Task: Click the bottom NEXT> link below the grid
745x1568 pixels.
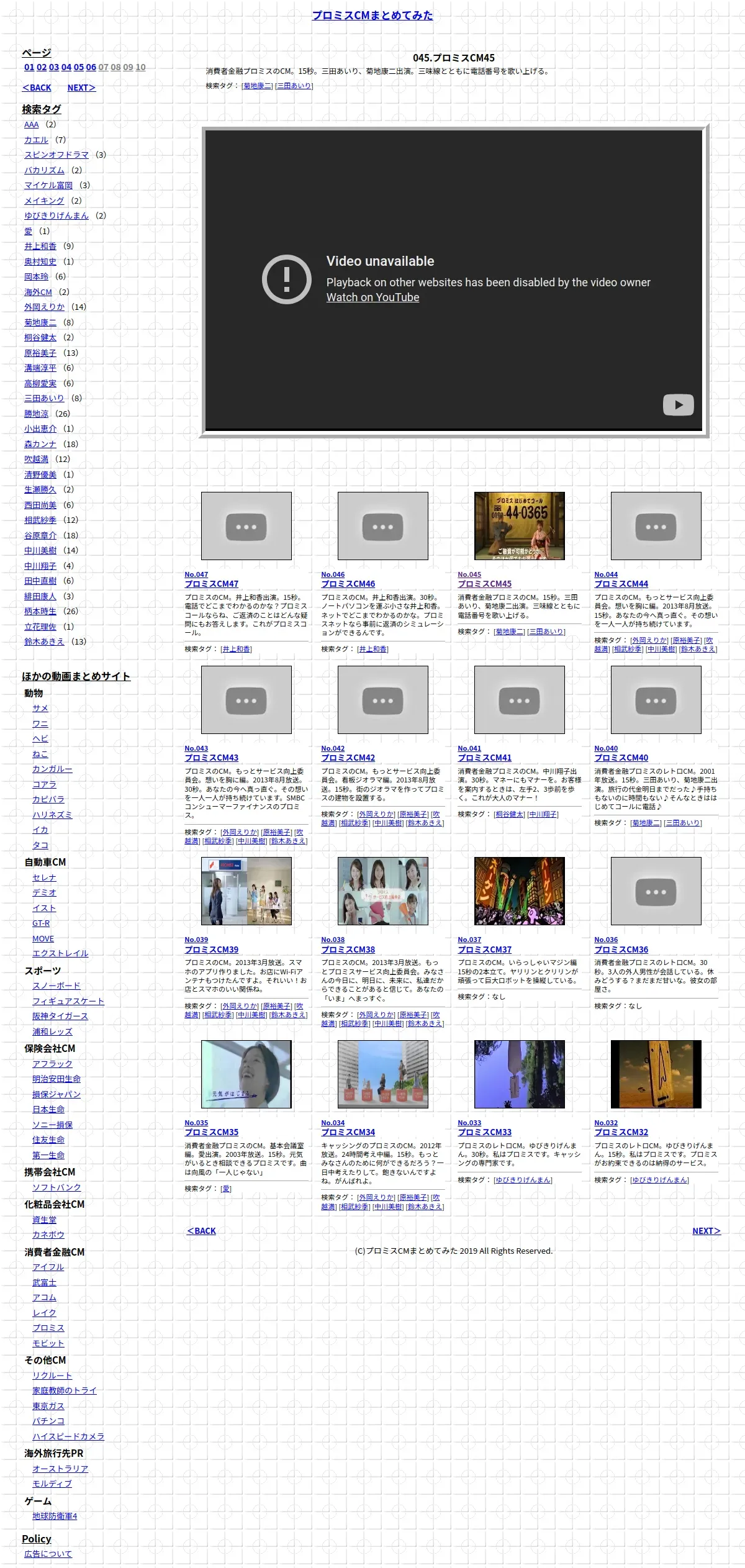Action: tap(707, 1231)
